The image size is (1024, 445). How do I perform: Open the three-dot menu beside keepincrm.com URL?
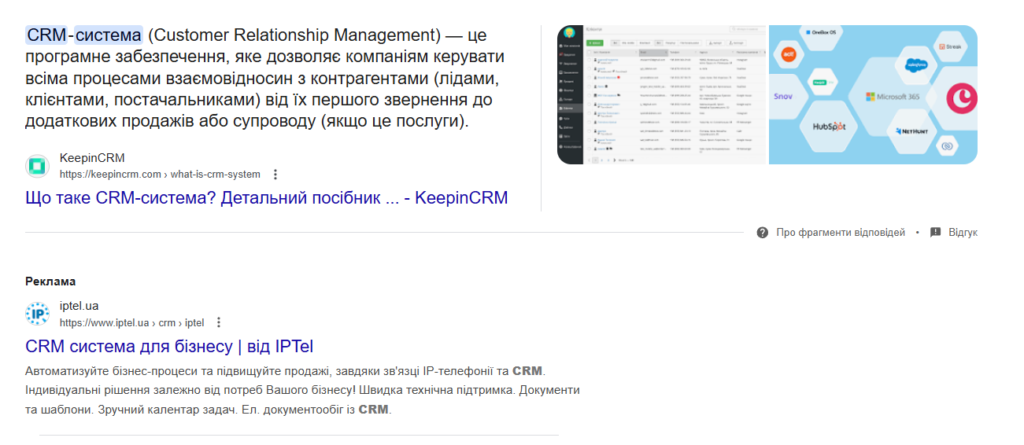[275, 174]
